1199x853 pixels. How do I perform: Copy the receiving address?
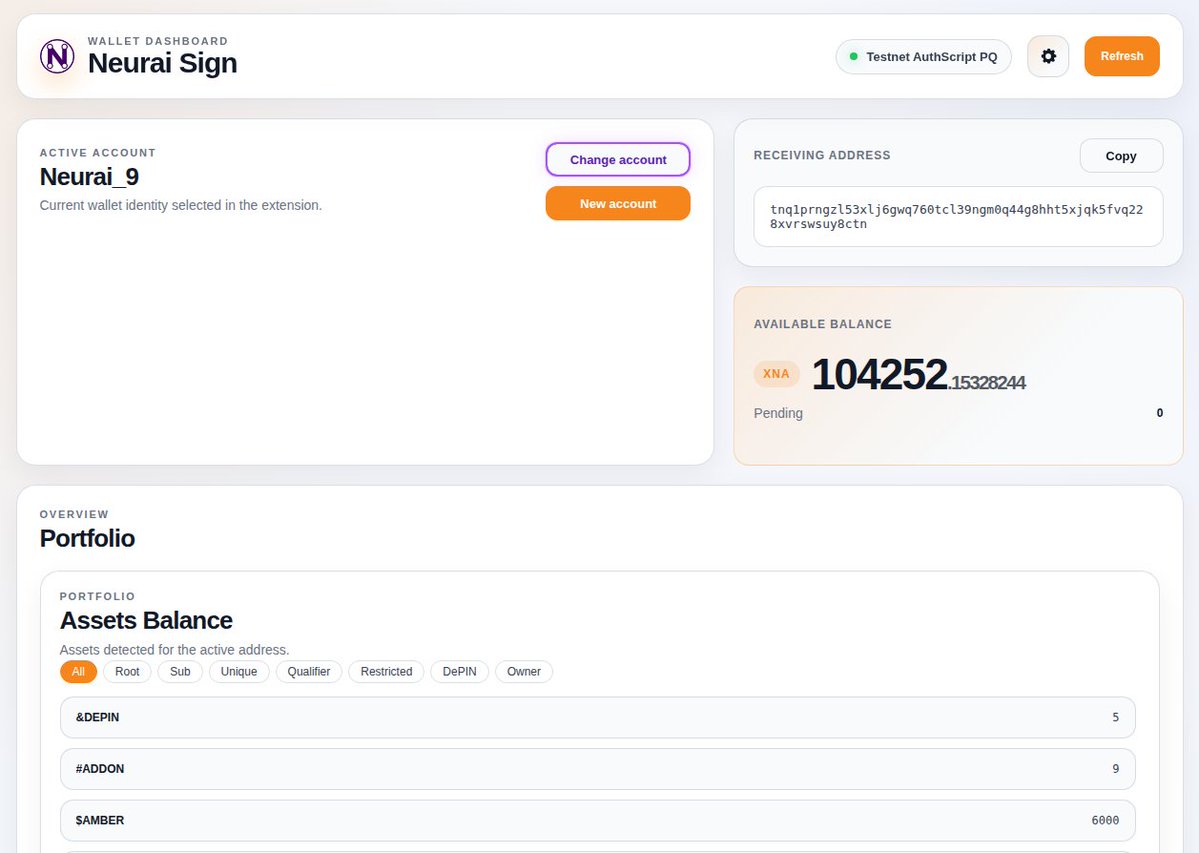(1121, 156)
